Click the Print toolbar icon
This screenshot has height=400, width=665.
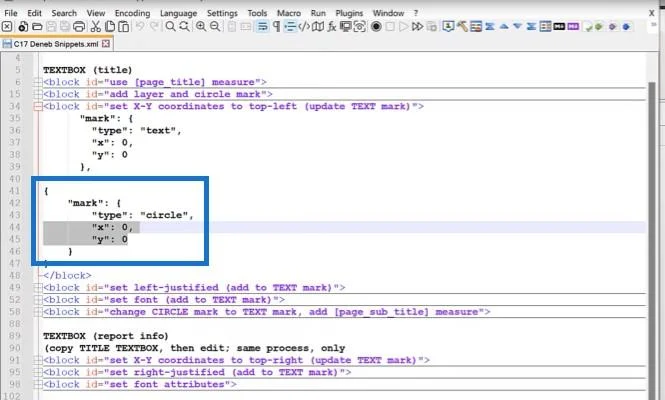coord(79,27)
